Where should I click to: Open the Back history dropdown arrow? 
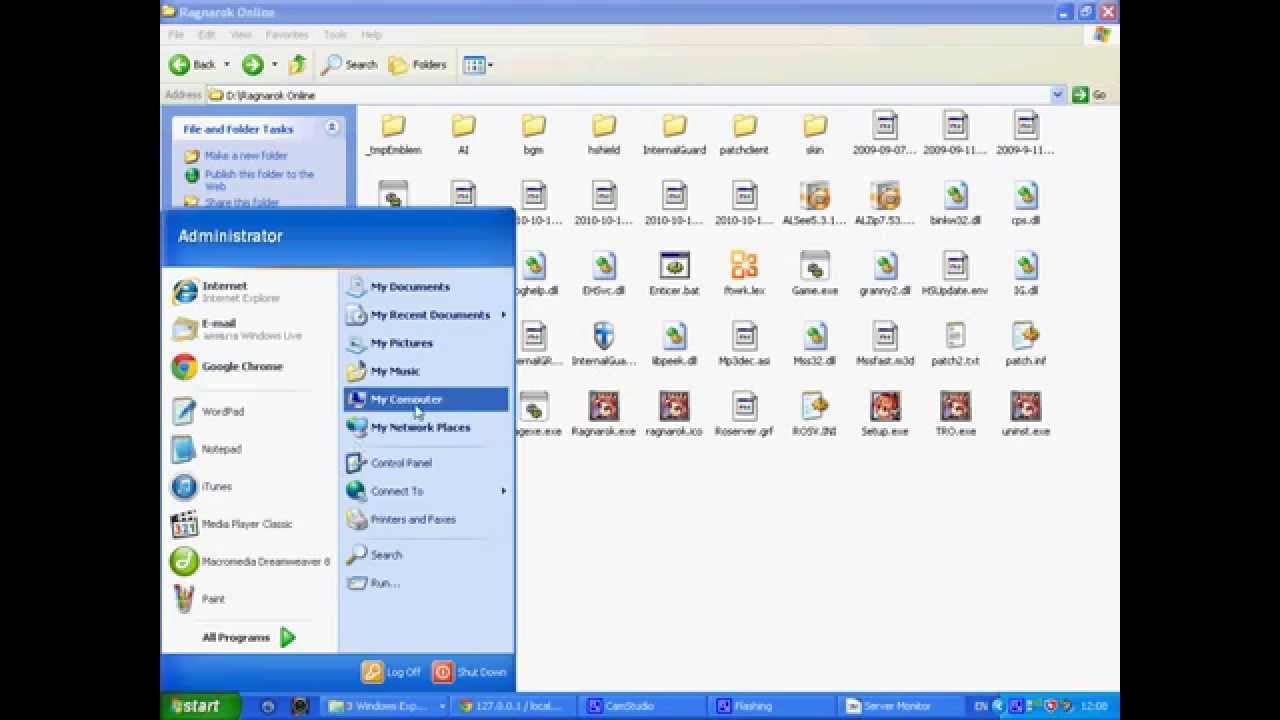click(x=227, y=65)
